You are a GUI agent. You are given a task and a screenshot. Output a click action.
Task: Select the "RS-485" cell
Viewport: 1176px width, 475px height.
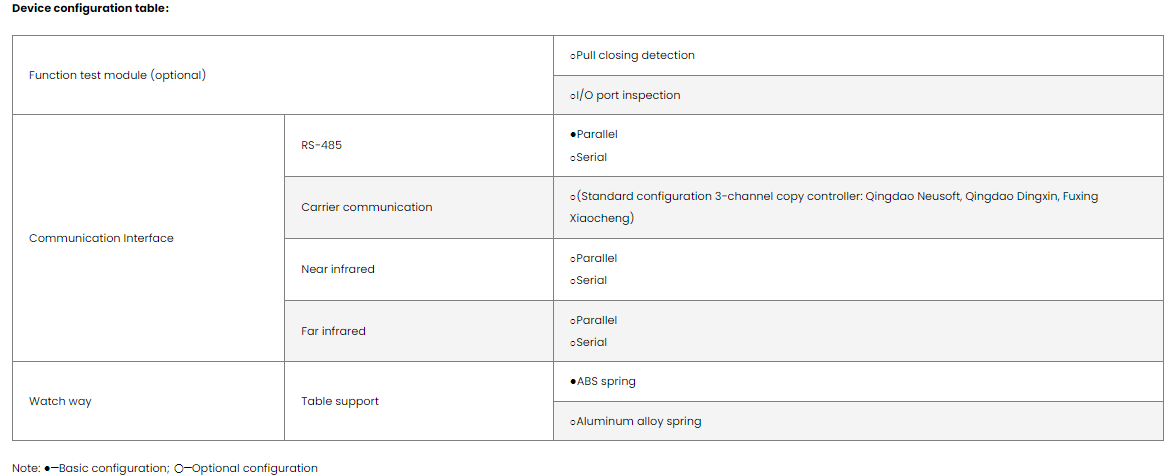[321, 145]
